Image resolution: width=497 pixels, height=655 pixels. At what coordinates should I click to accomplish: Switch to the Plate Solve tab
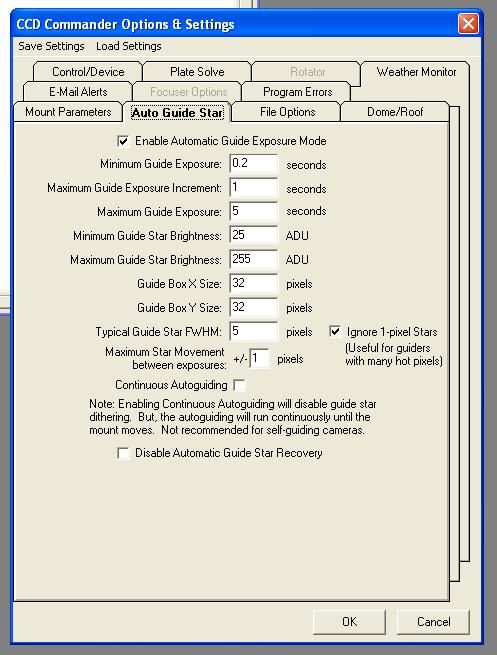pyautogui.click(x=197, y=72)
